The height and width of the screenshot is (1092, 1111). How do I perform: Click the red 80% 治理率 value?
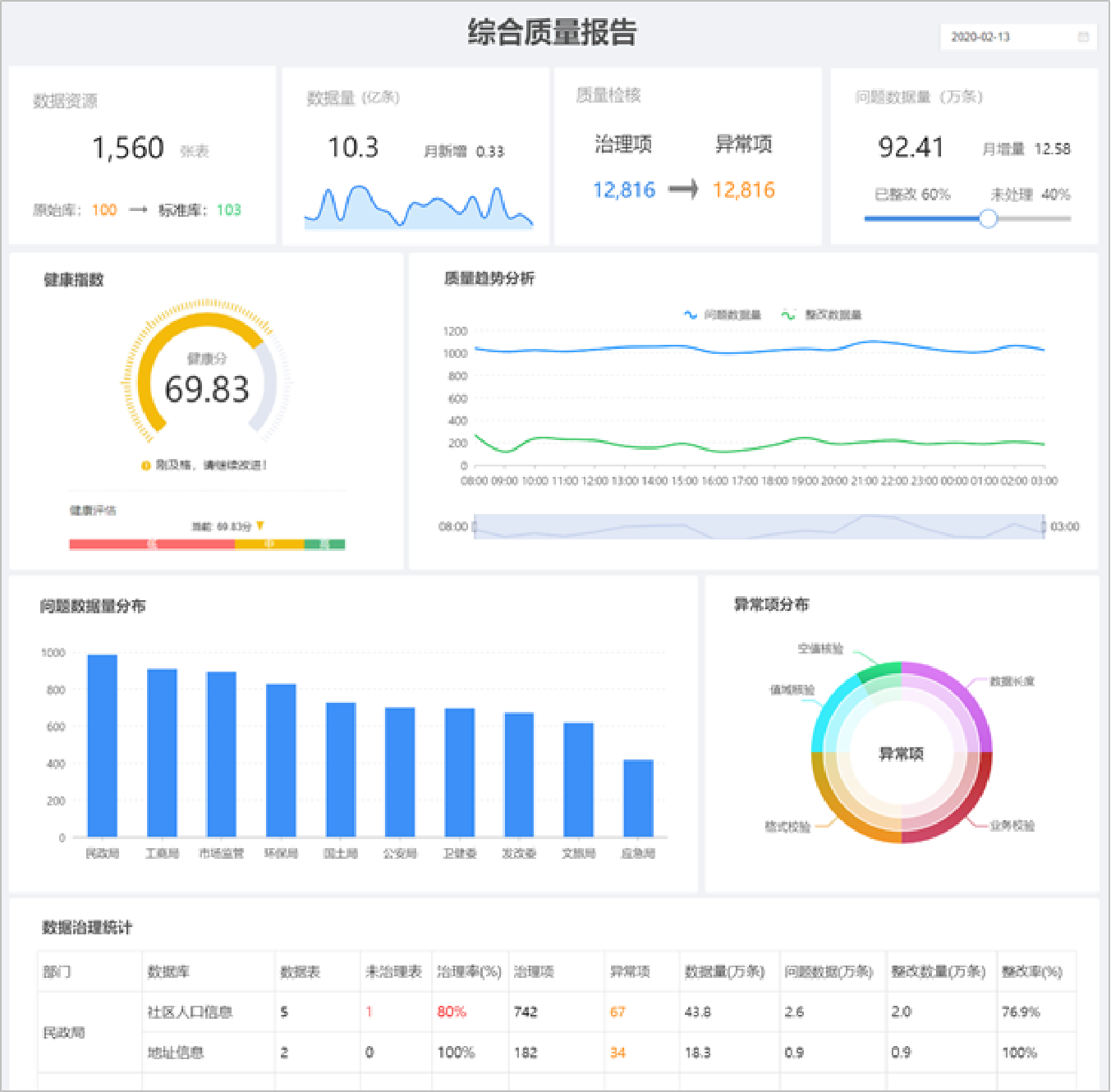pyautogui.click(x=452, y=1012)
